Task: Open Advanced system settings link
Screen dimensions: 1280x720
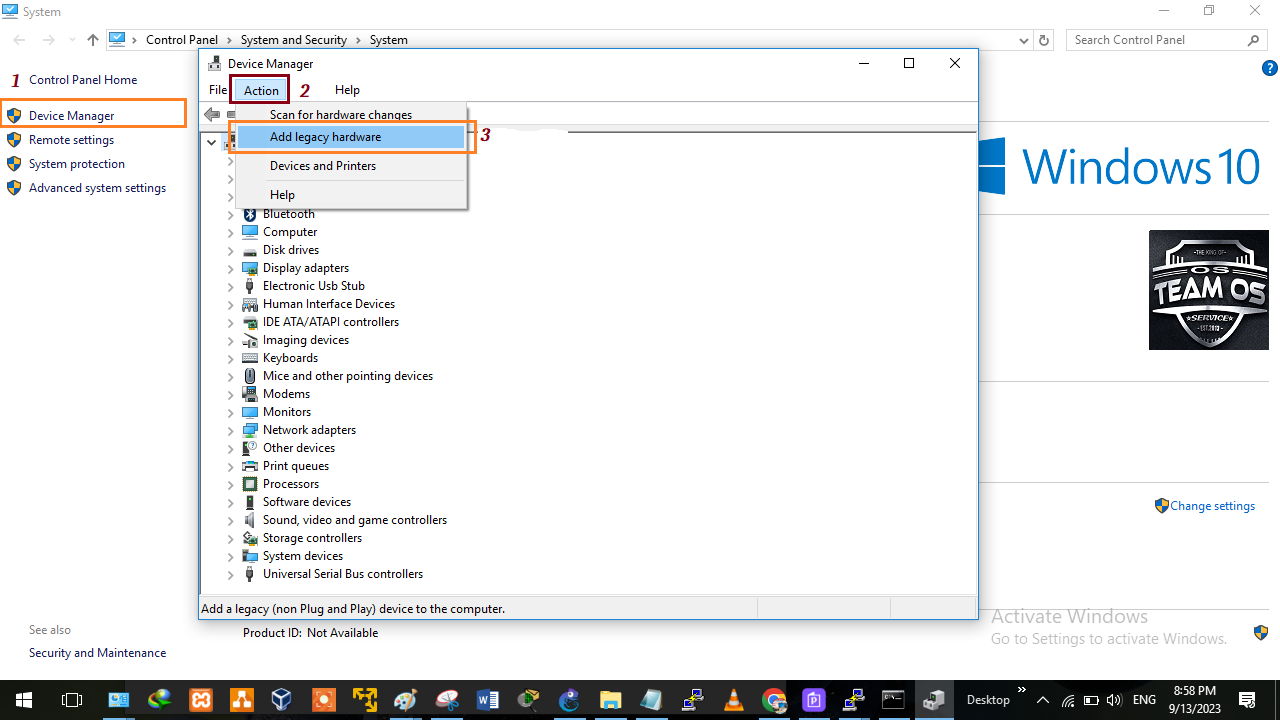Action: (97, 188)
